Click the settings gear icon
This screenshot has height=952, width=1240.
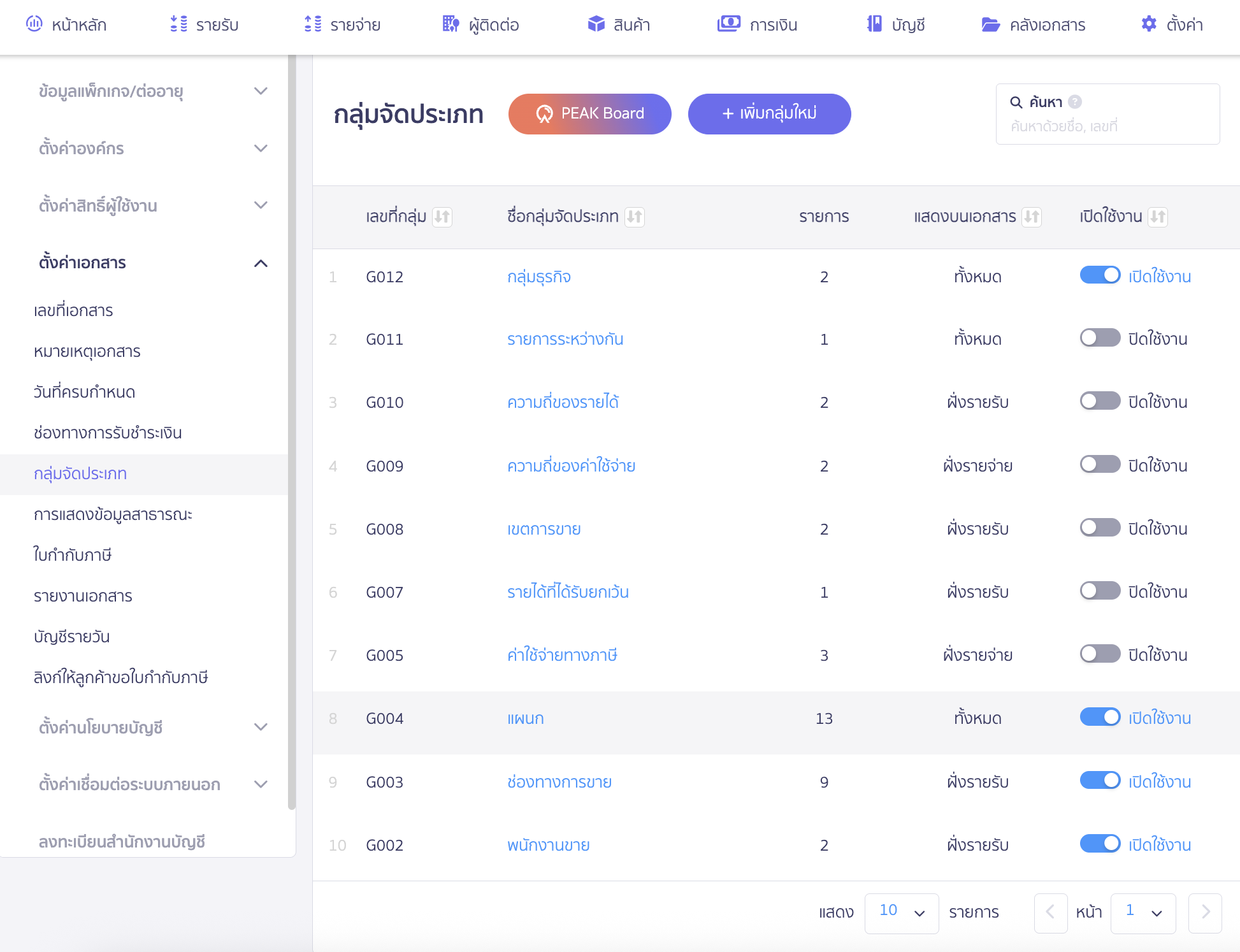[1148, 24]
